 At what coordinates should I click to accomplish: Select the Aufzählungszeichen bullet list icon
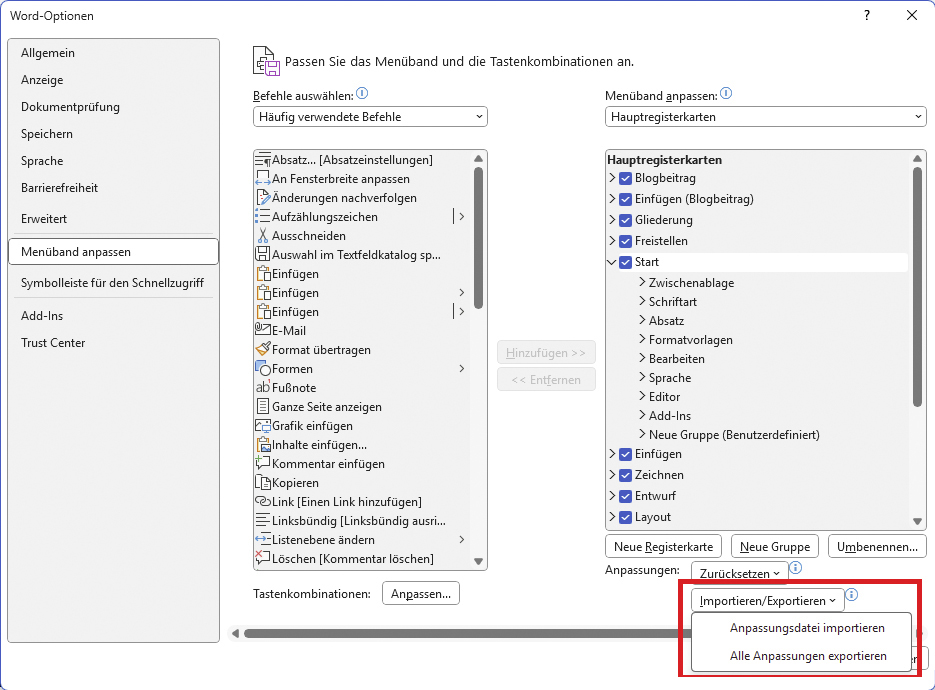tap(262, 216)
